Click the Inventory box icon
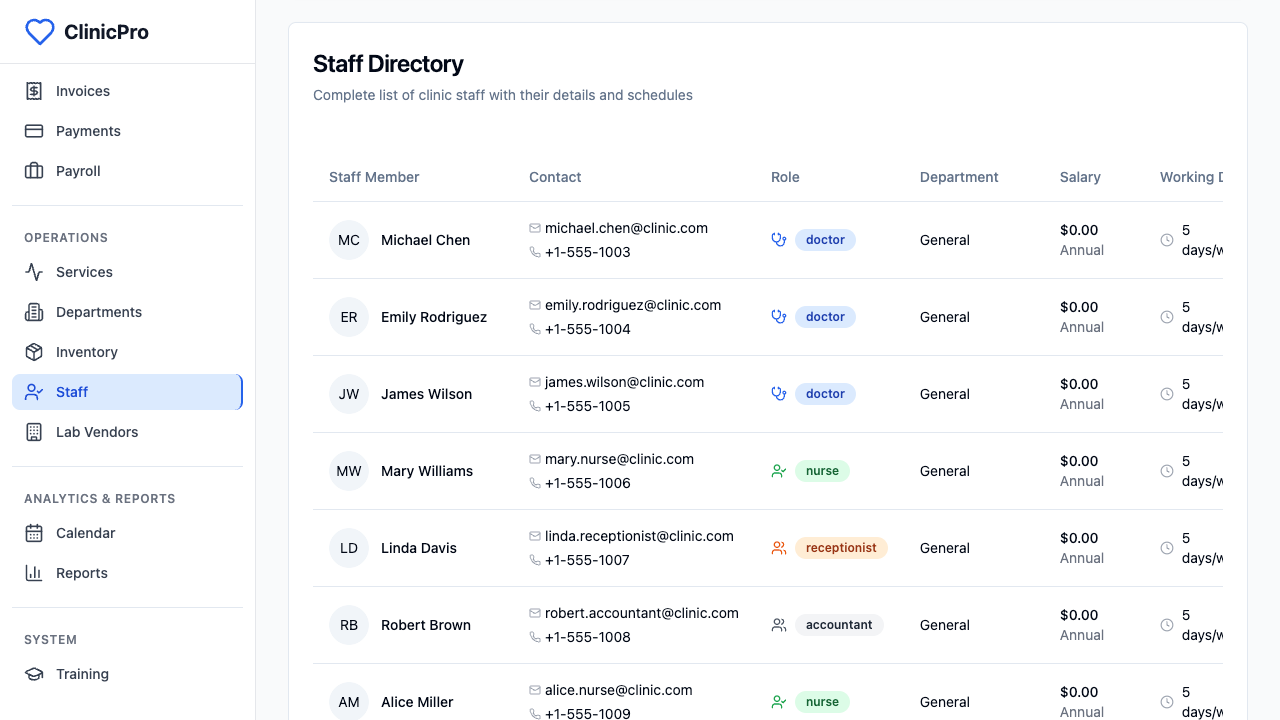The height and width of the screenshot is (720, 1280). coord(34,352)
